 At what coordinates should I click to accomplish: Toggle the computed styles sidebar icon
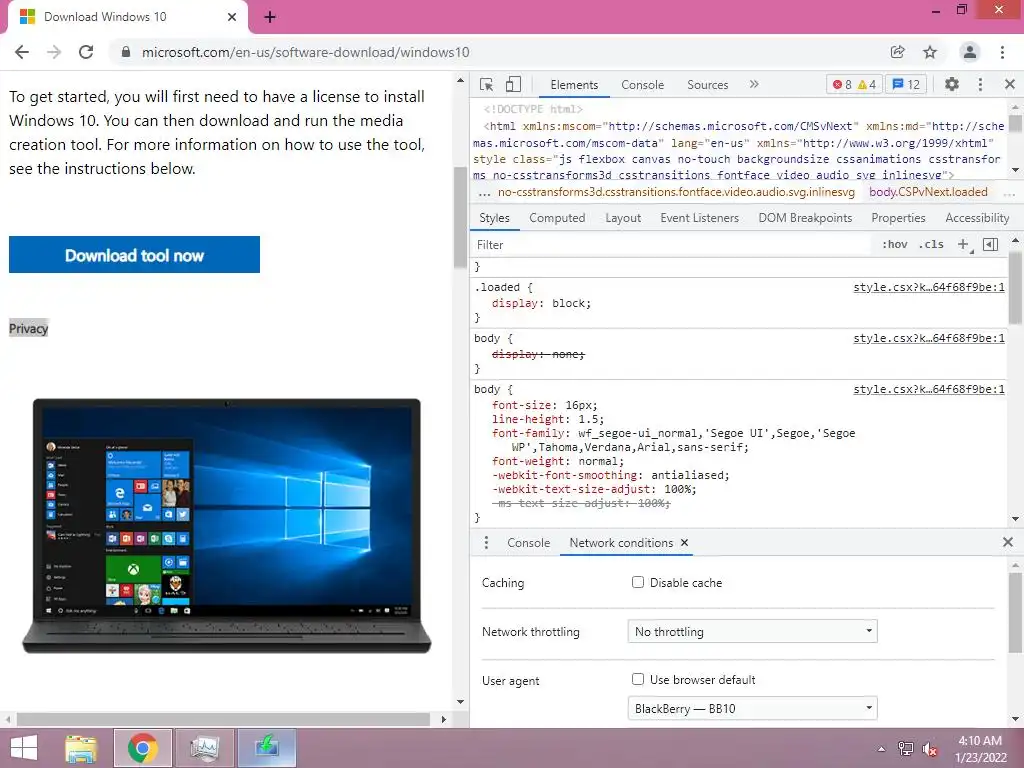991,244
